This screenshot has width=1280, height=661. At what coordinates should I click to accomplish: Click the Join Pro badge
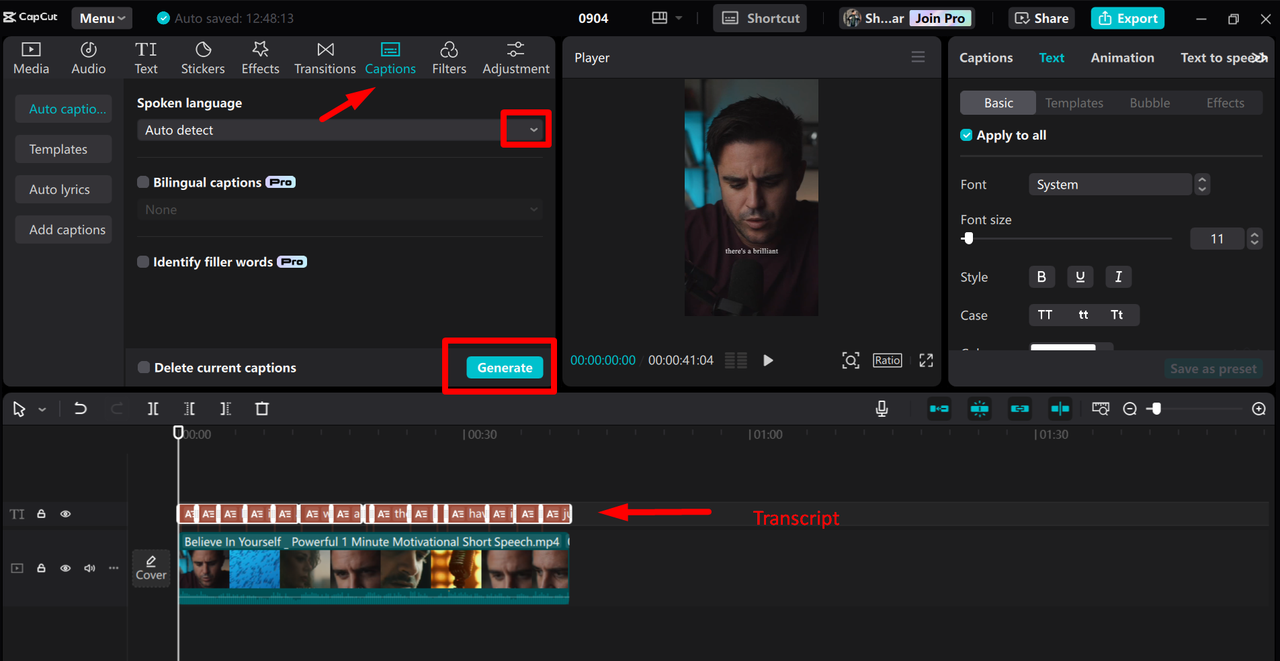[x=940, y=18]
